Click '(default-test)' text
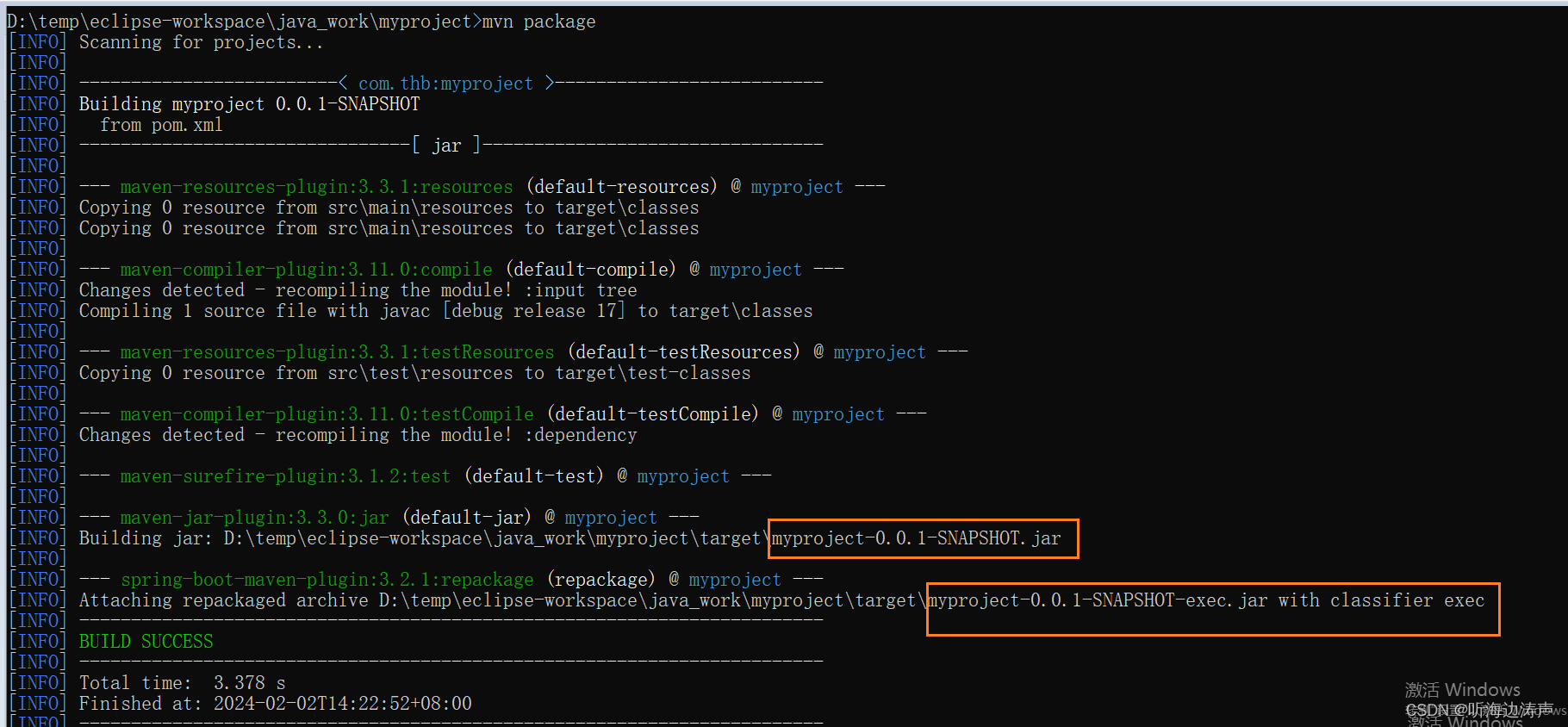 click(534, 476)
